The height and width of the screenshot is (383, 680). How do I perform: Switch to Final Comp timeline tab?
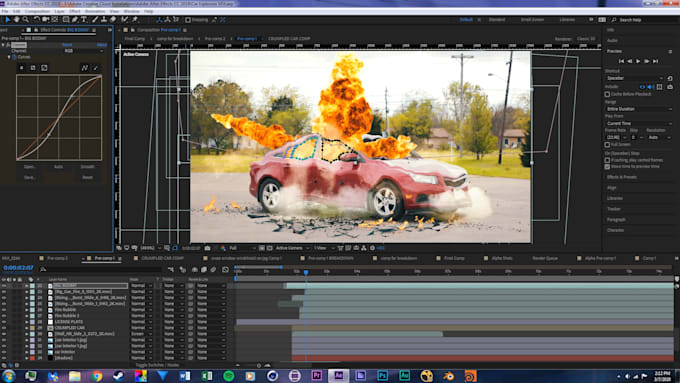454,258
